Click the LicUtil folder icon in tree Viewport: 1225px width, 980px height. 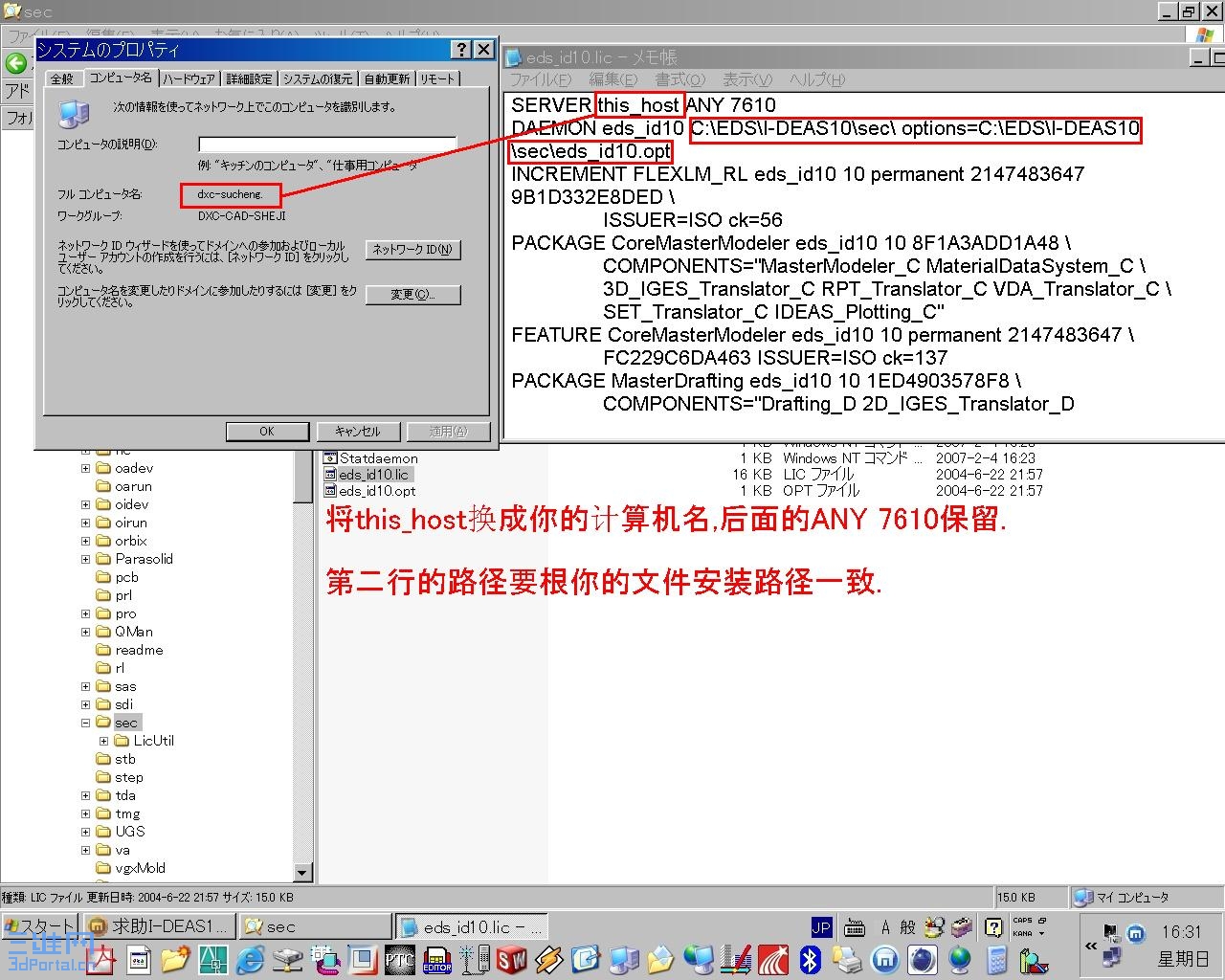point(122,741)
